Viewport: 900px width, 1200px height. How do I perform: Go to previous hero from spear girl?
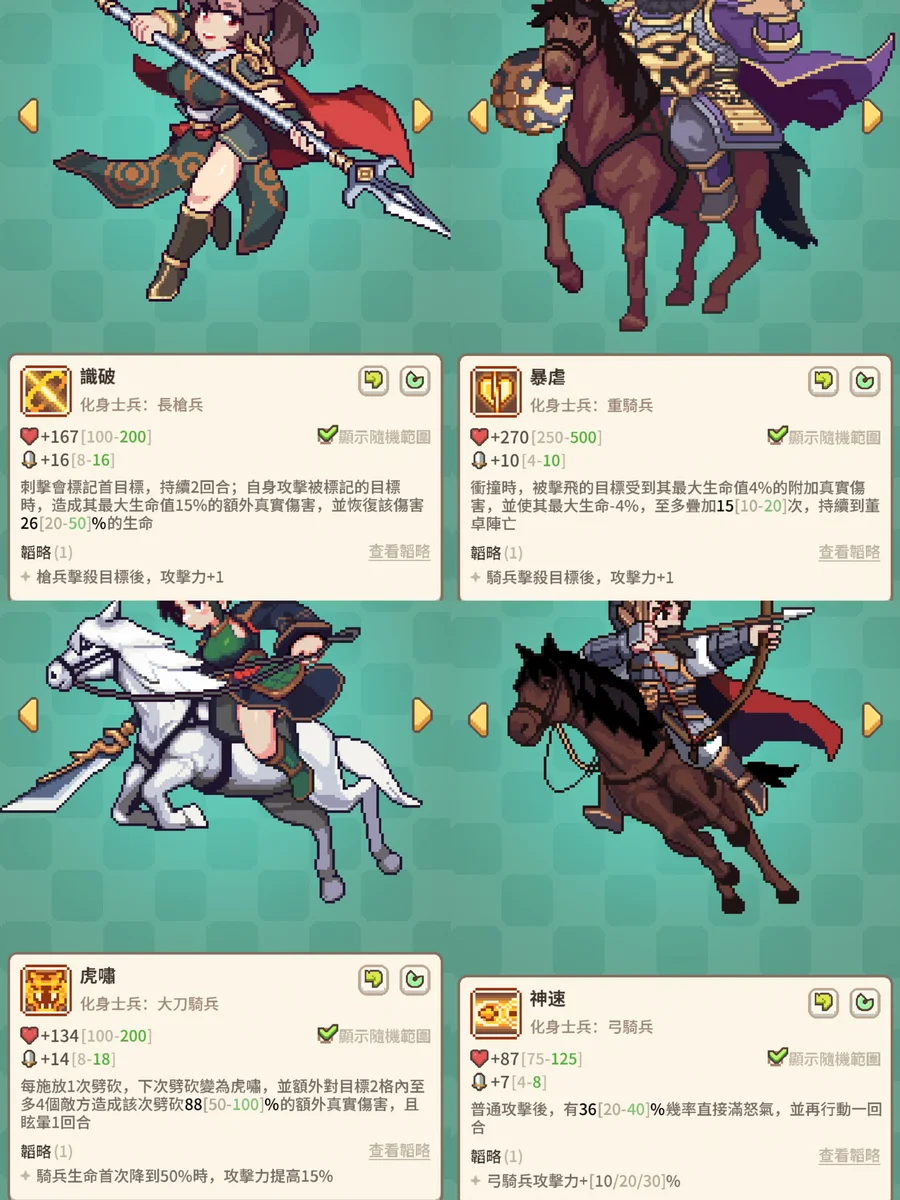tap(28, 115)
